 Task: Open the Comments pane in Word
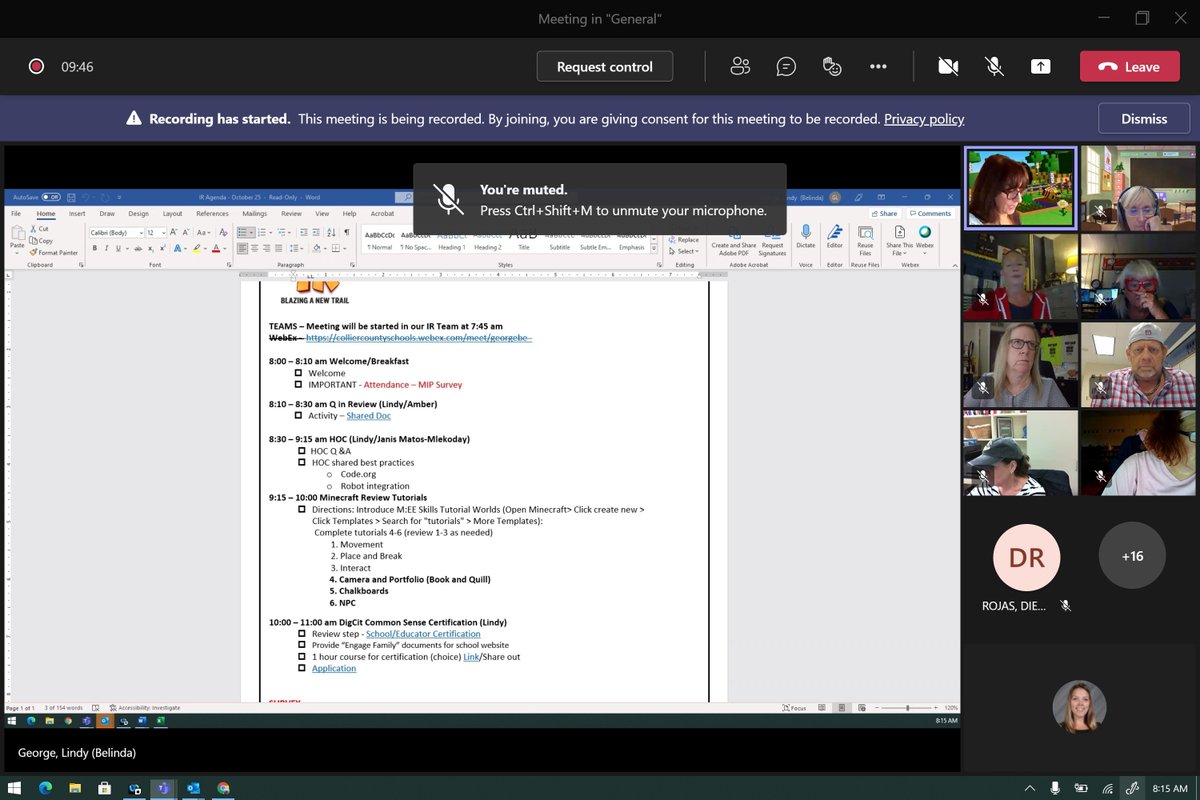pyautogui.click(x=931, y=213)
